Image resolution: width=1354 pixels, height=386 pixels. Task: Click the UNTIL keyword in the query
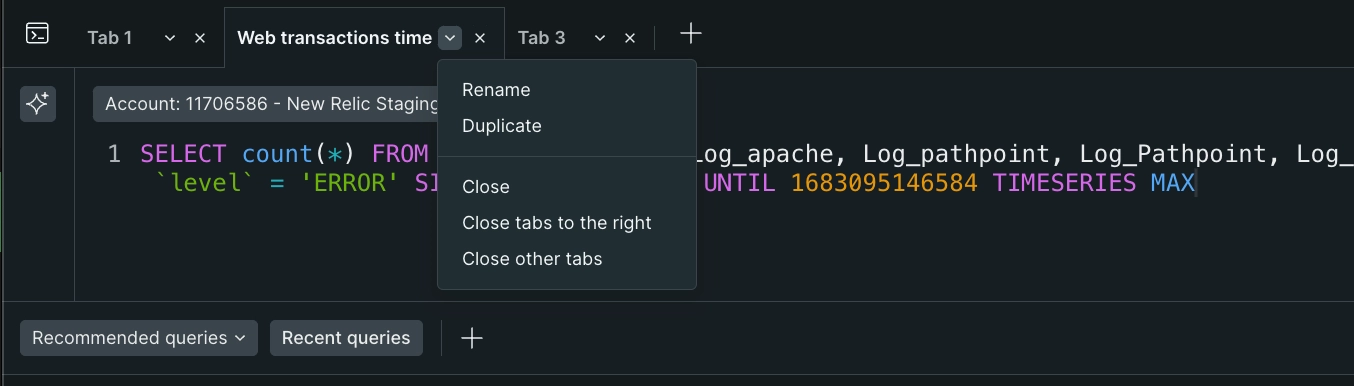[x=740, y=183]
